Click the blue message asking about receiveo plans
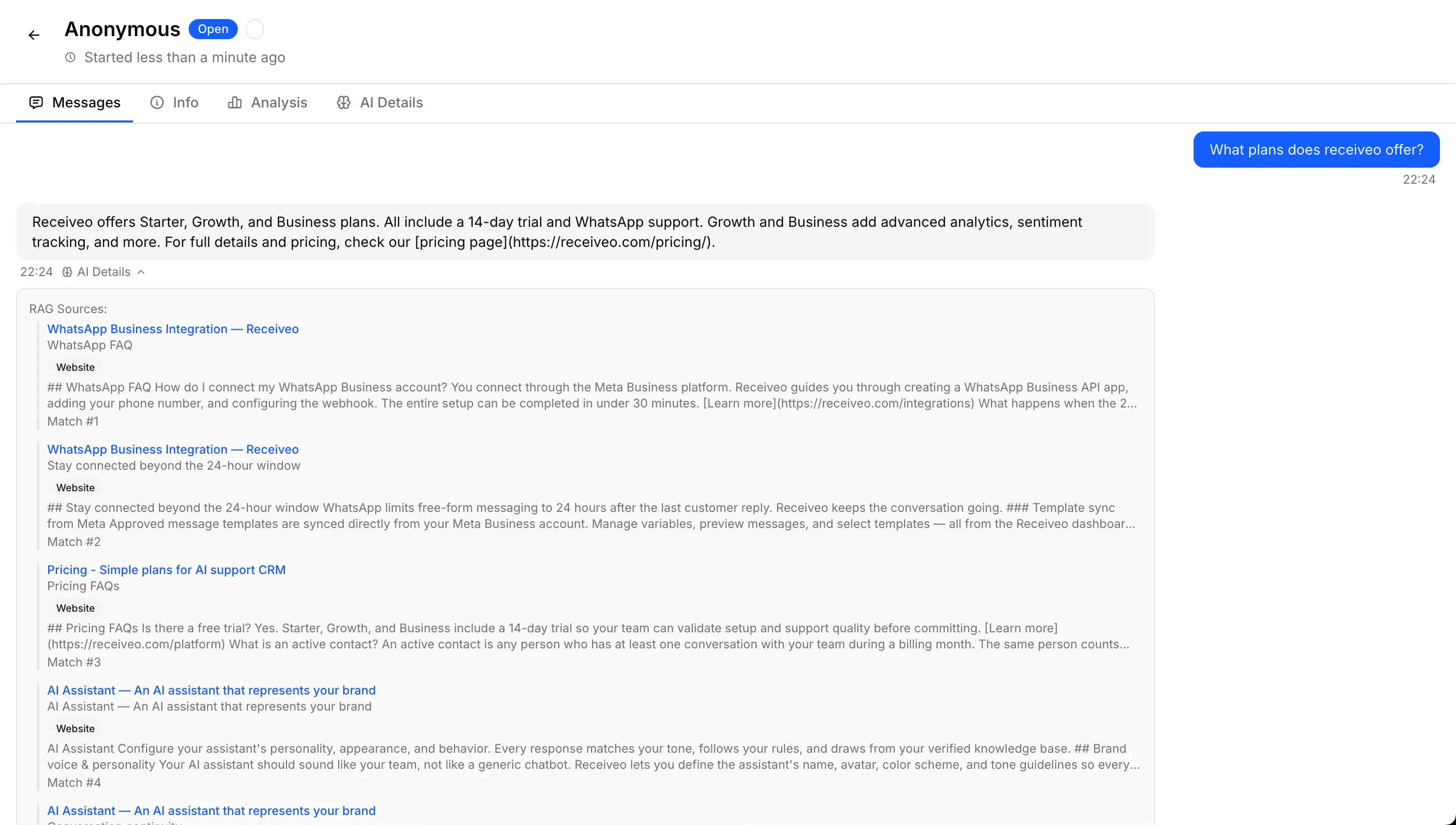 [1316, 149]
